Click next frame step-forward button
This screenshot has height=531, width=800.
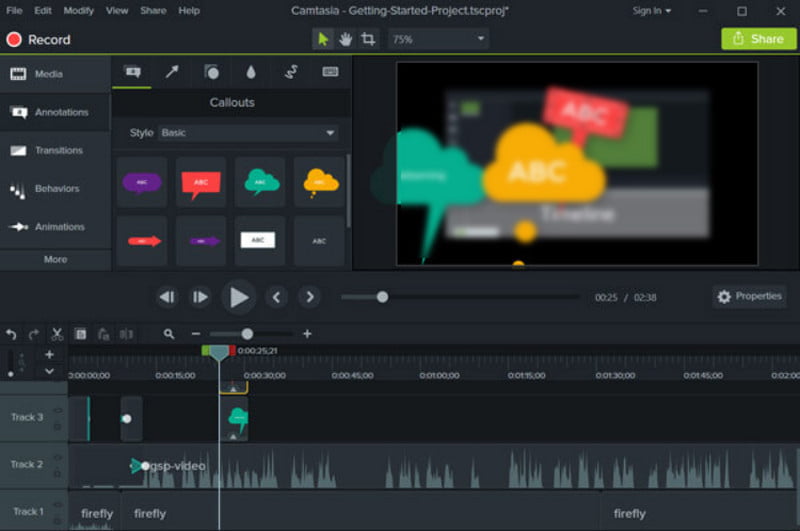point(200,297)
